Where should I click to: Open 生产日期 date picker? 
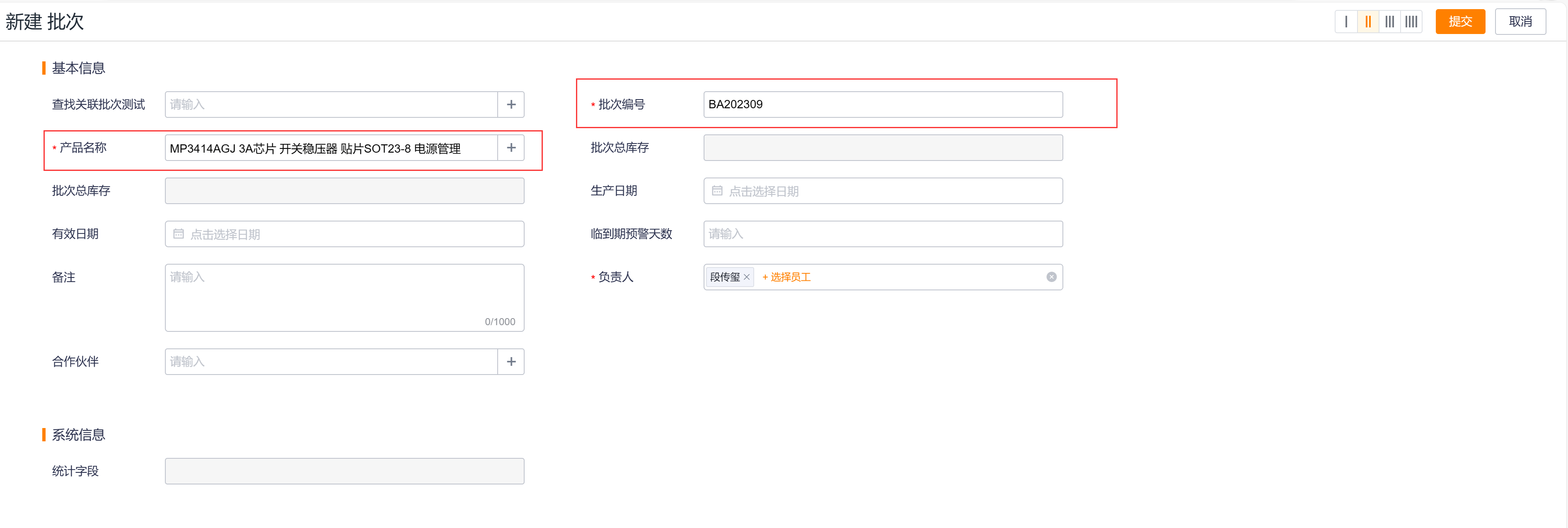883,191
